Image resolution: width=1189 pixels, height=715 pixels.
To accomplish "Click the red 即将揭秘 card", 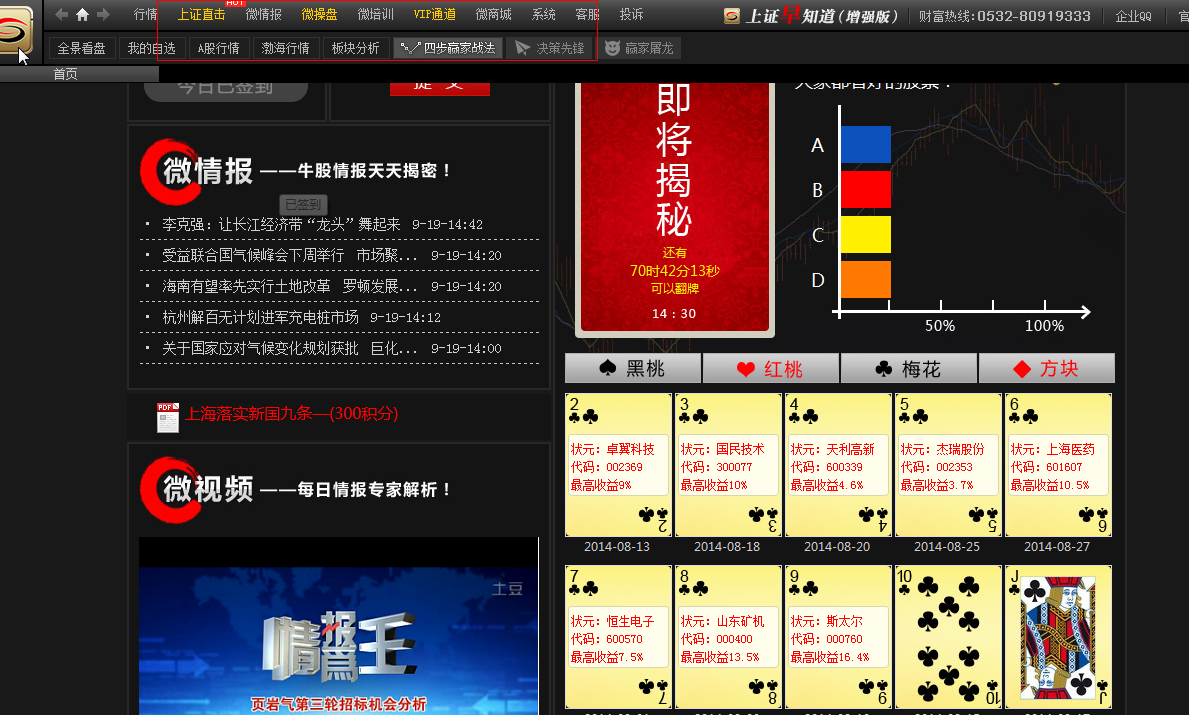I will (x=674, y=209).
